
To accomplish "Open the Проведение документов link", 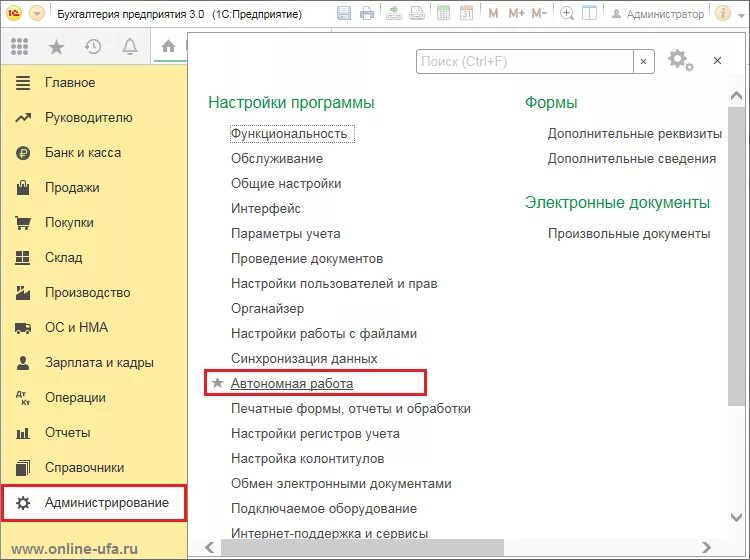I will coord(307,259).
